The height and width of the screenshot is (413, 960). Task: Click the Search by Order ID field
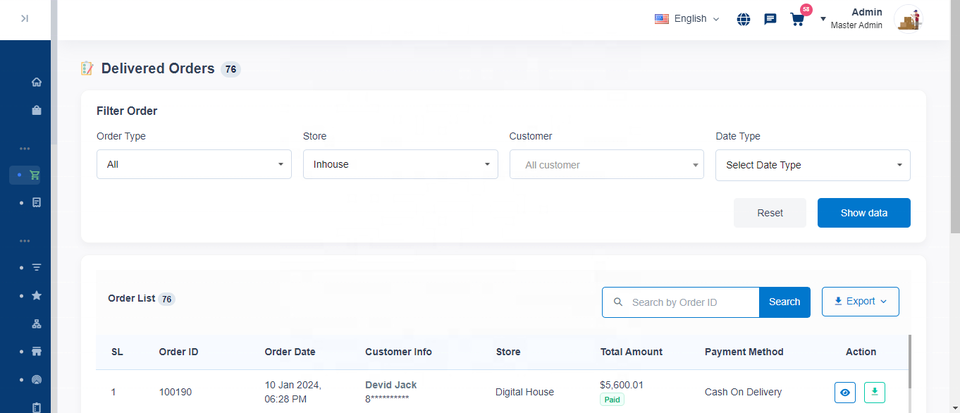click(690, 302)
